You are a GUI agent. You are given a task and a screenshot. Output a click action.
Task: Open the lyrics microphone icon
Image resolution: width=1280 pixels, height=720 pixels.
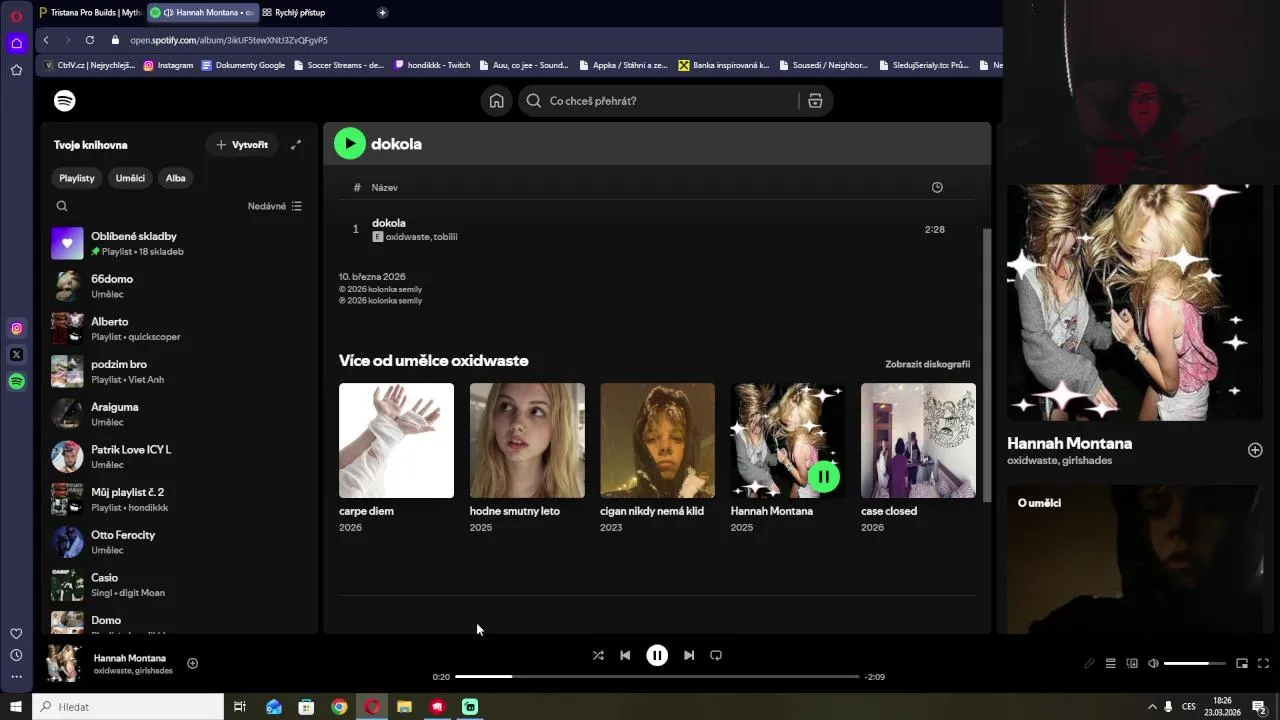coord(1089,663)
